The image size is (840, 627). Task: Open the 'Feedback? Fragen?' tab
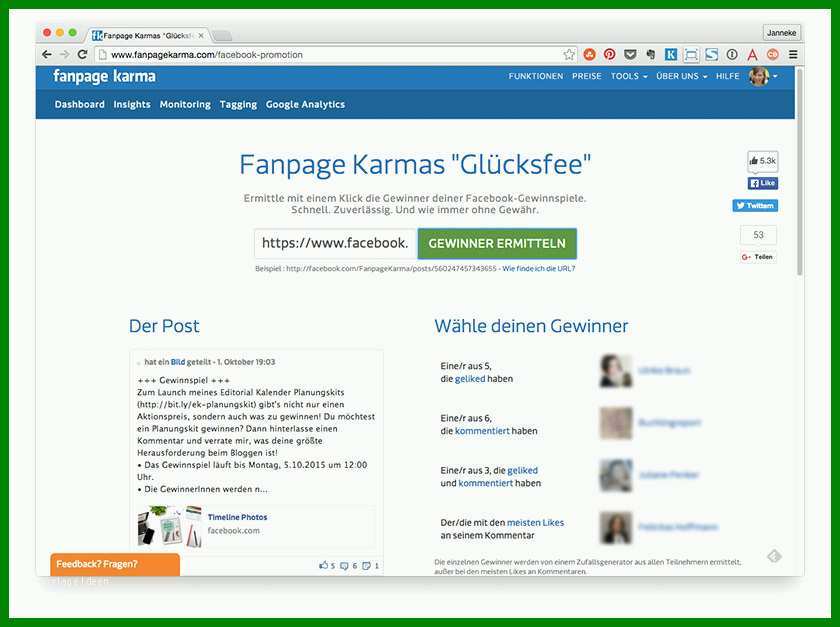[x=115, y=564]
